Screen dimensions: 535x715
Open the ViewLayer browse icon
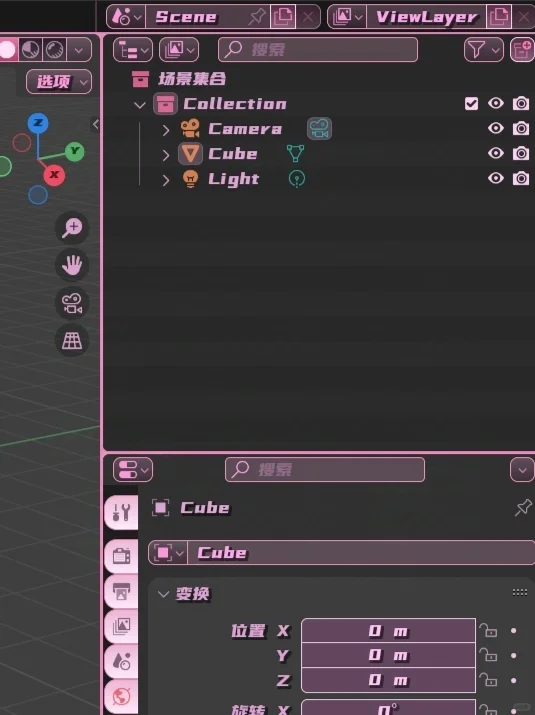click(x=347, y=17)
